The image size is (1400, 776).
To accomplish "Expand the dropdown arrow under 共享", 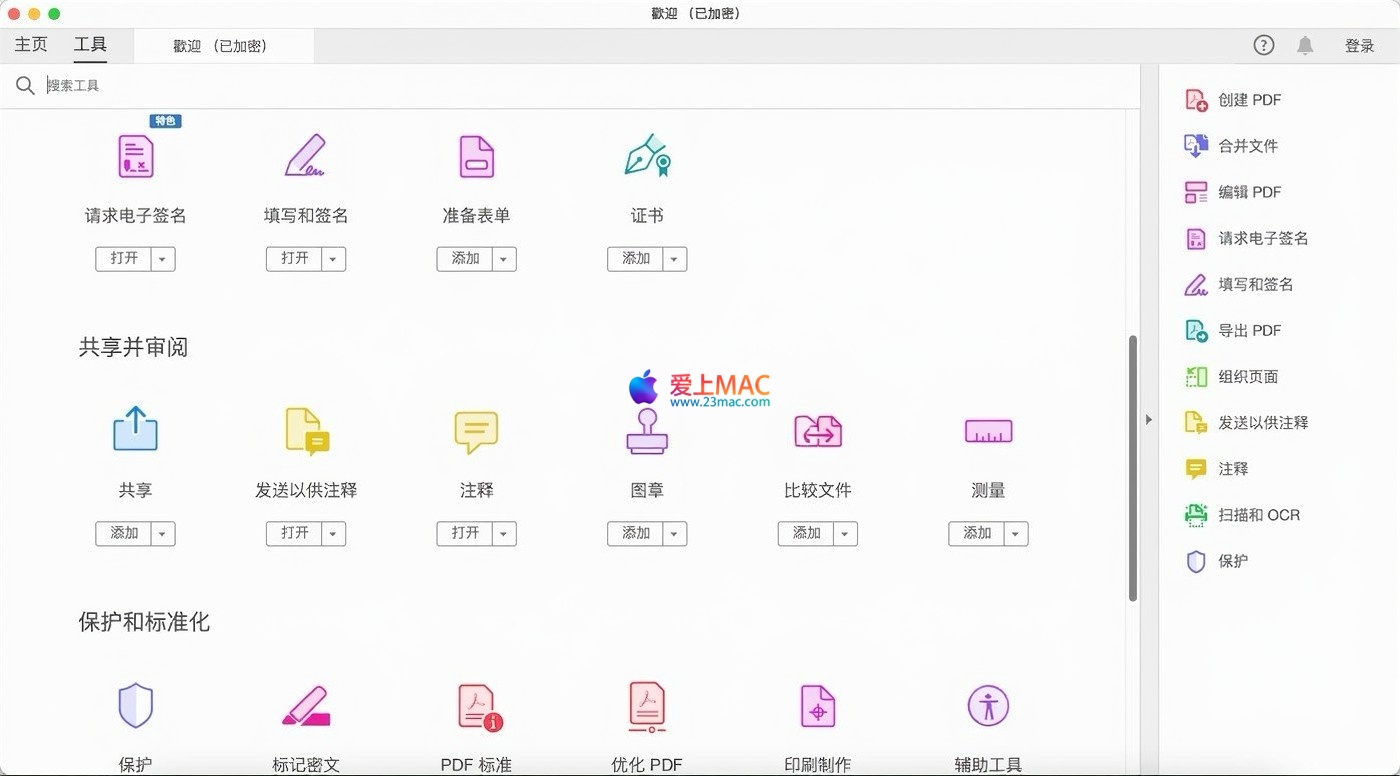I will 163,534.
